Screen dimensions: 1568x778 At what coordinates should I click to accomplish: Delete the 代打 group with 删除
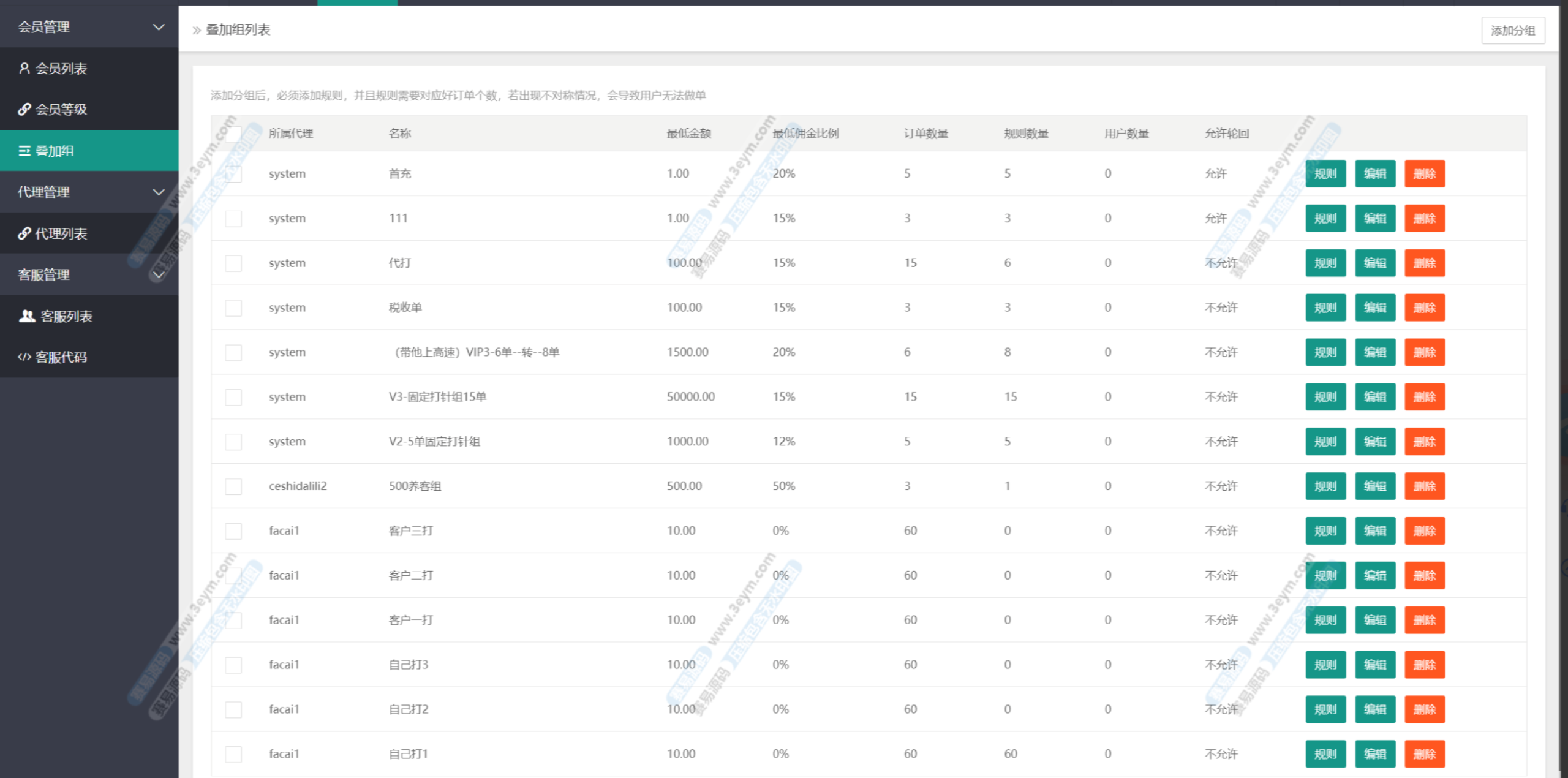1424,263
